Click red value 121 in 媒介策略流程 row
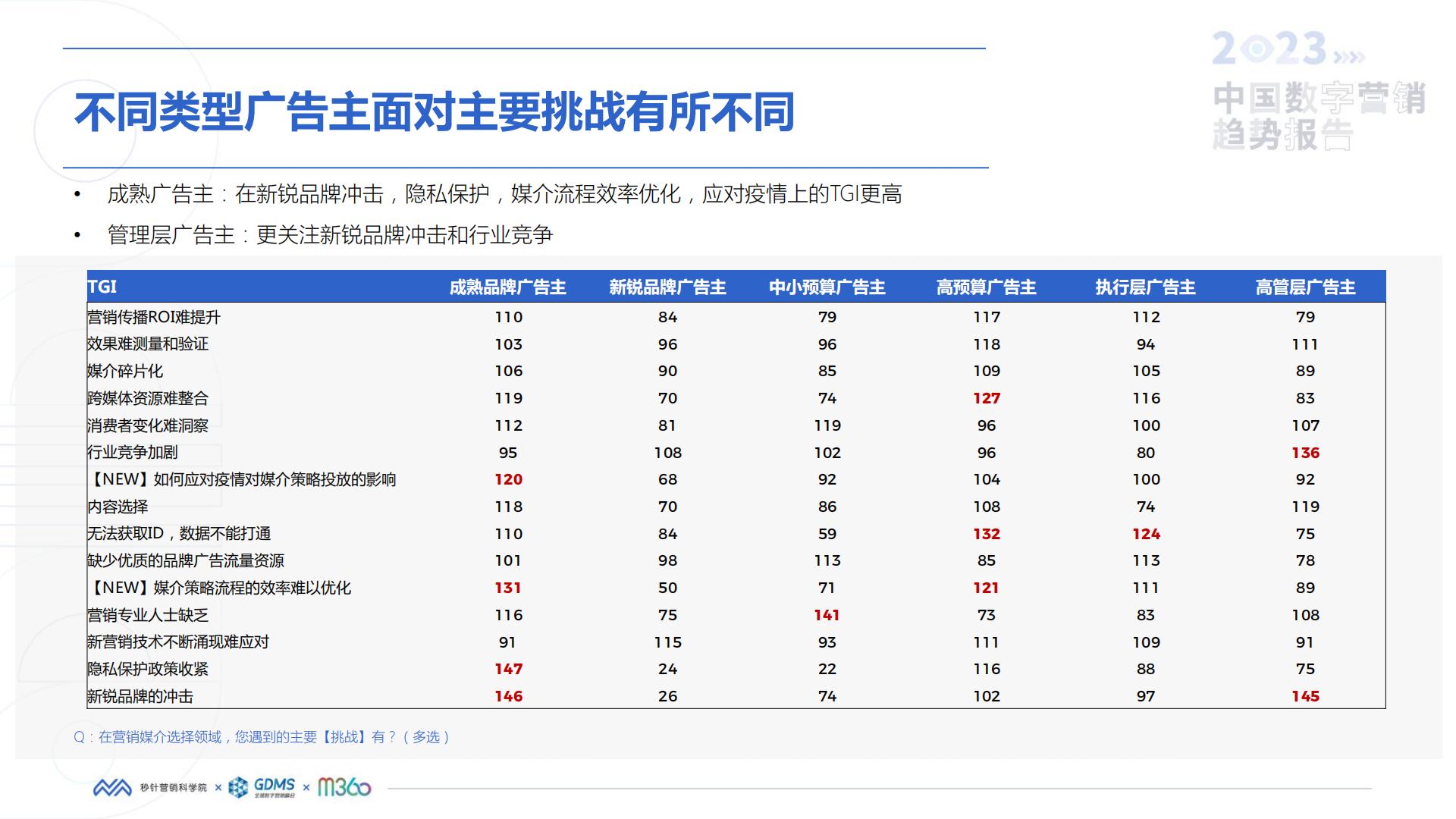The image size is (1456, 819). 986,588
